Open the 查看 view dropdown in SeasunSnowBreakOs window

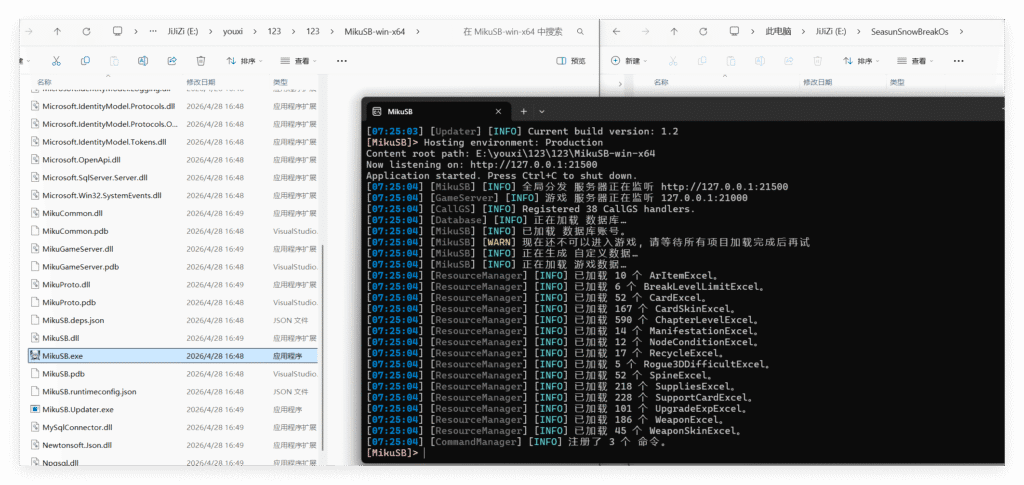click(915, 61)
